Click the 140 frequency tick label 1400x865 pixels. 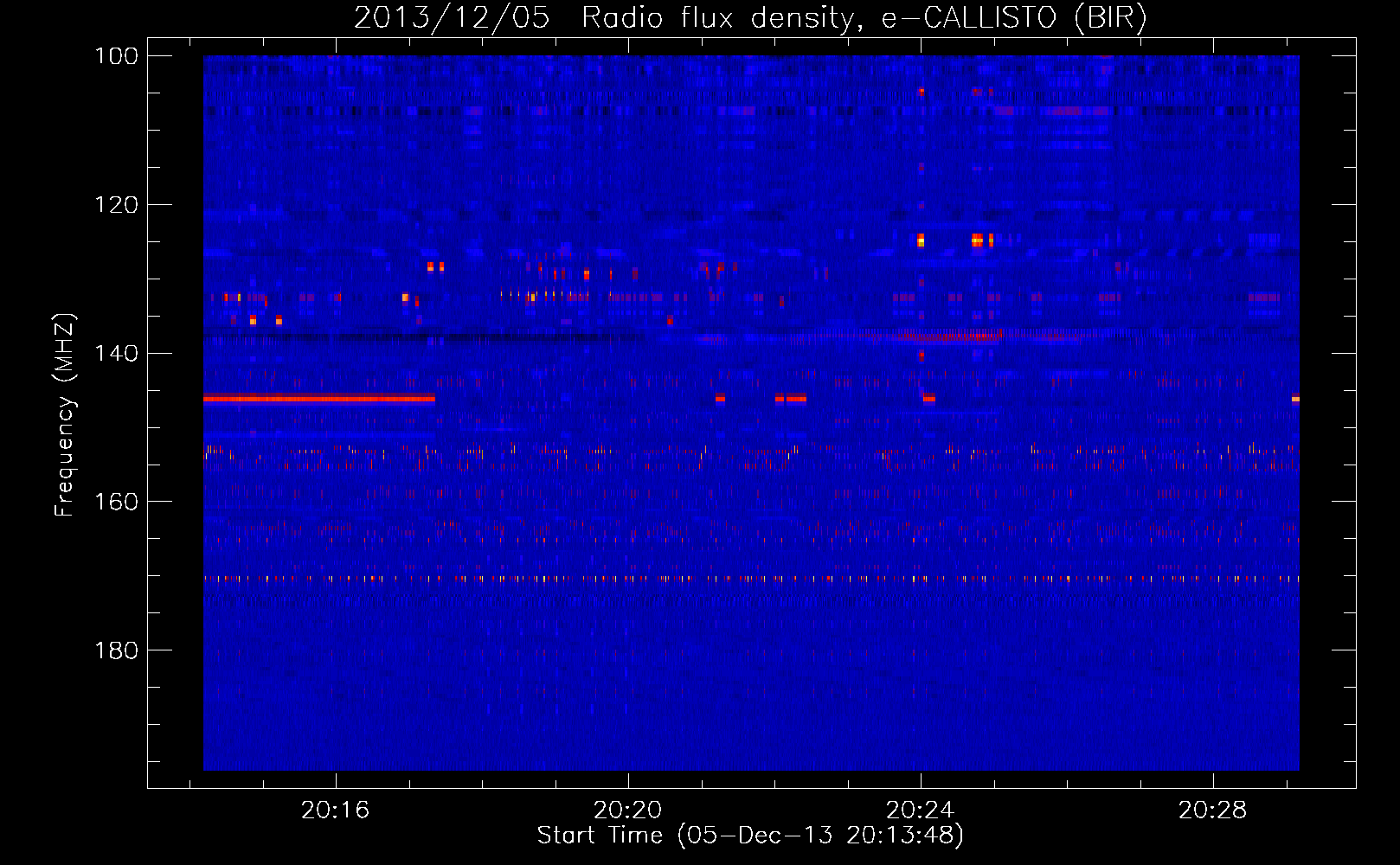(116, 353)
